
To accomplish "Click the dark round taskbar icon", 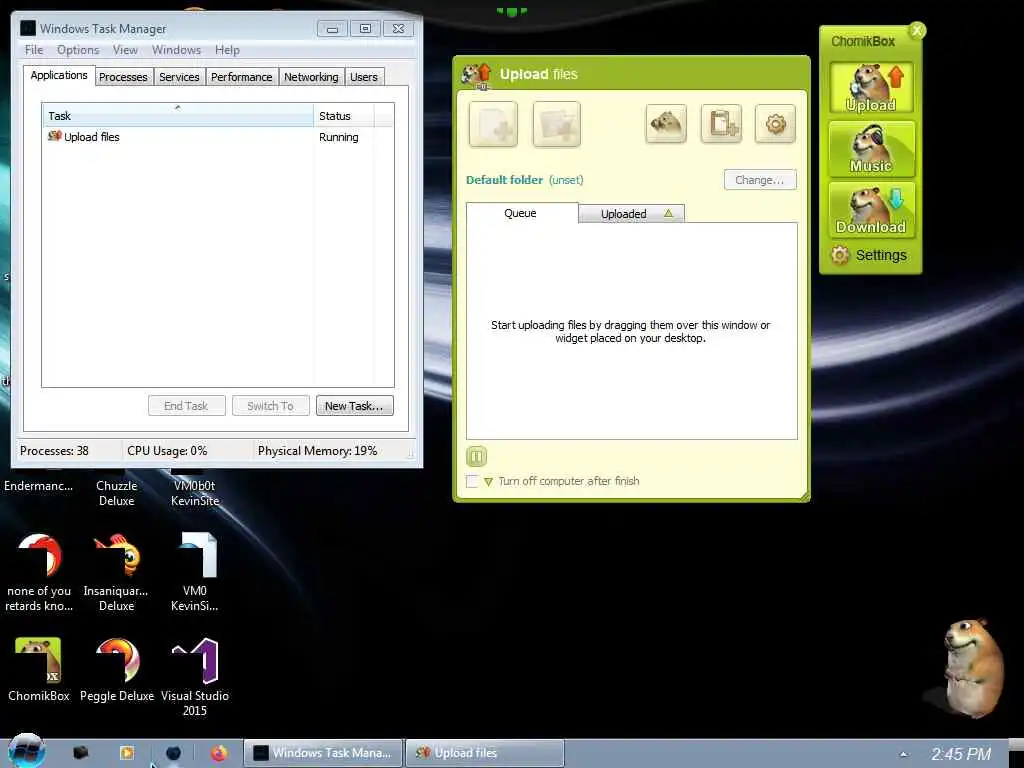I will coord(173,753).
